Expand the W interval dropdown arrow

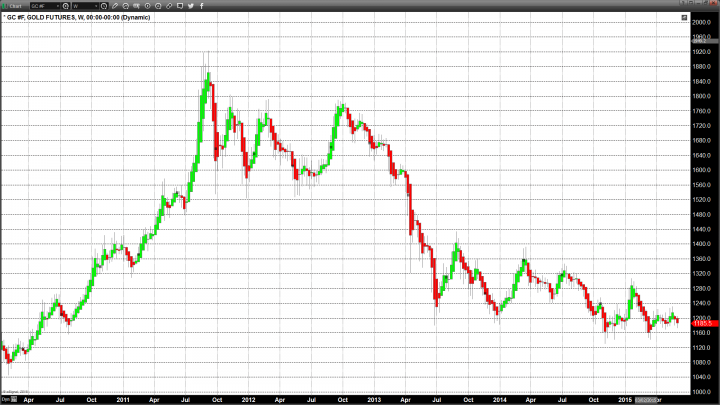[x=96, y=6]
